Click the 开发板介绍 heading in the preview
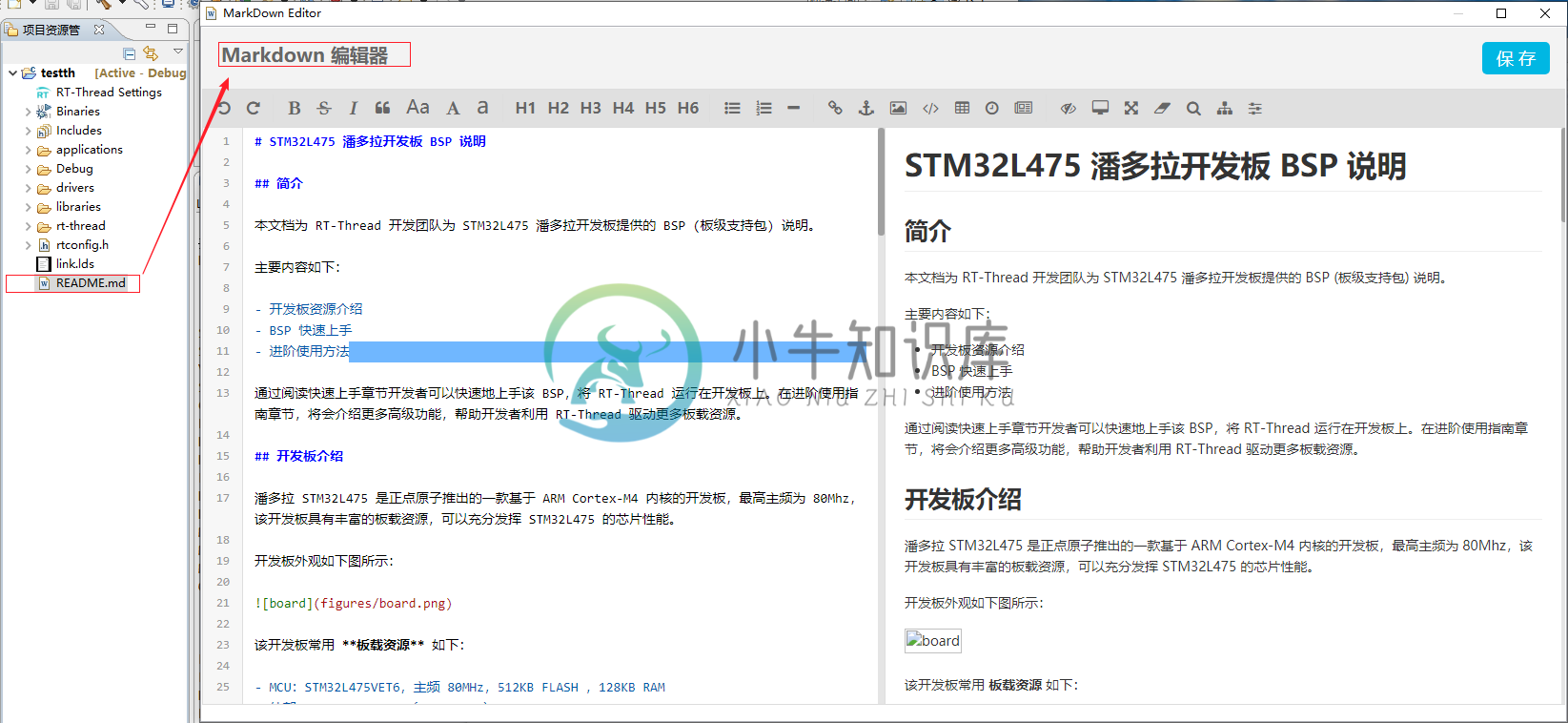 tap(963, 499)
